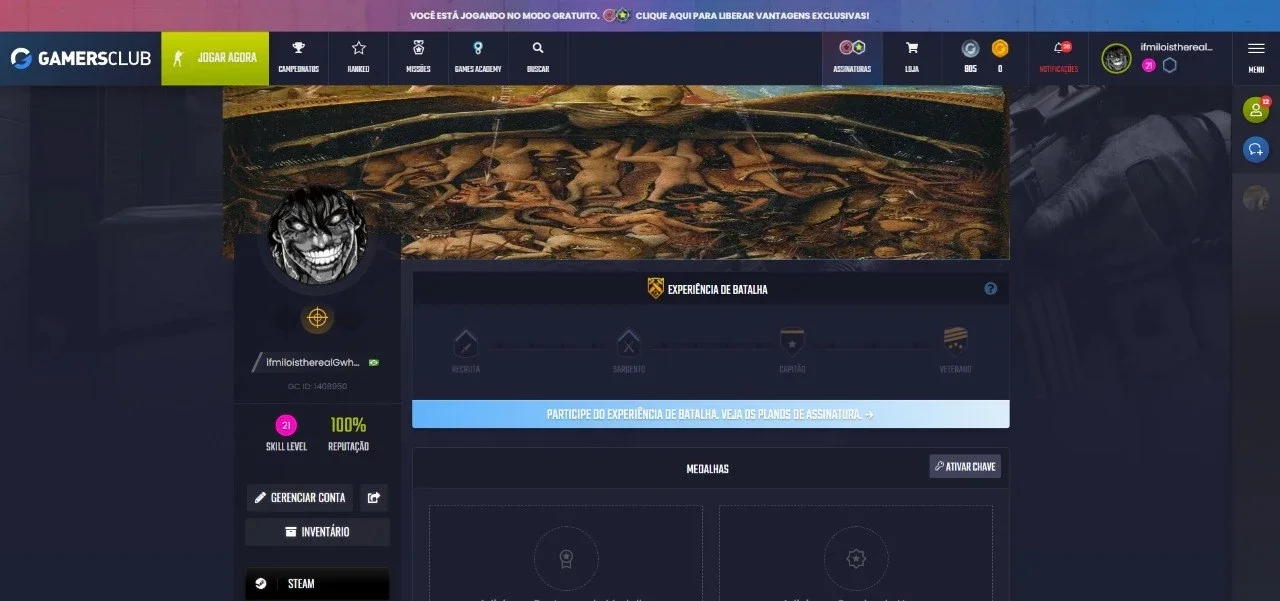Click the blue subscription plans banner
Image resolution: width=1280 pixels, height=601 pixels.
(x=710, y=414)
